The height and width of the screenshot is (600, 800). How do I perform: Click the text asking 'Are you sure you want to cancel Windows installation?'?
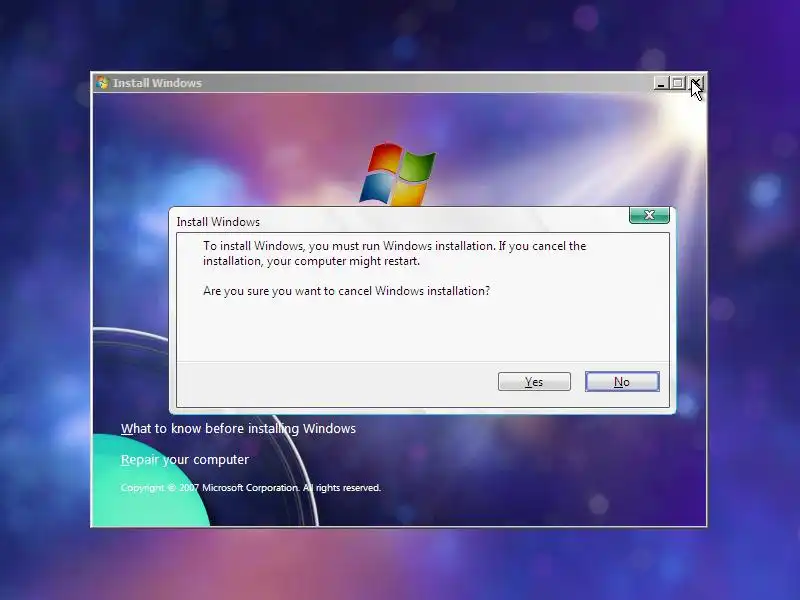(x=346, y=291)
